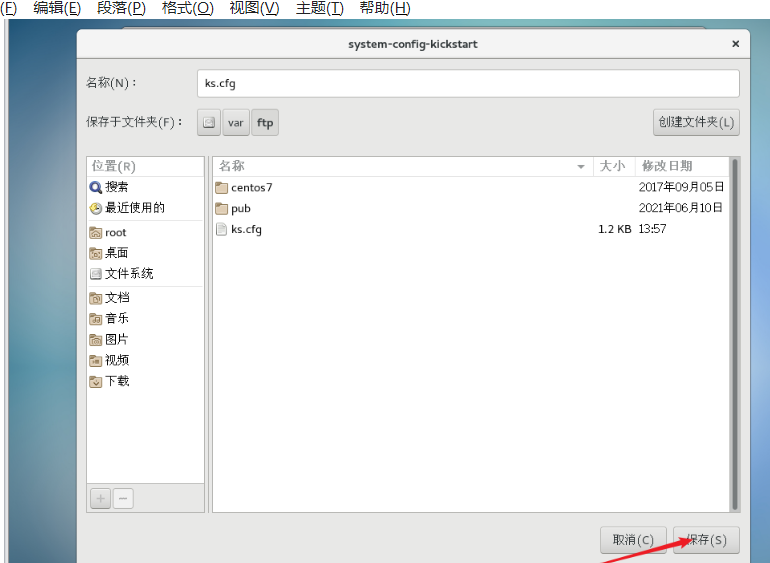The image size is (770, 563).
Task: Open the 主题(T) menu
Action: [320, 8]
